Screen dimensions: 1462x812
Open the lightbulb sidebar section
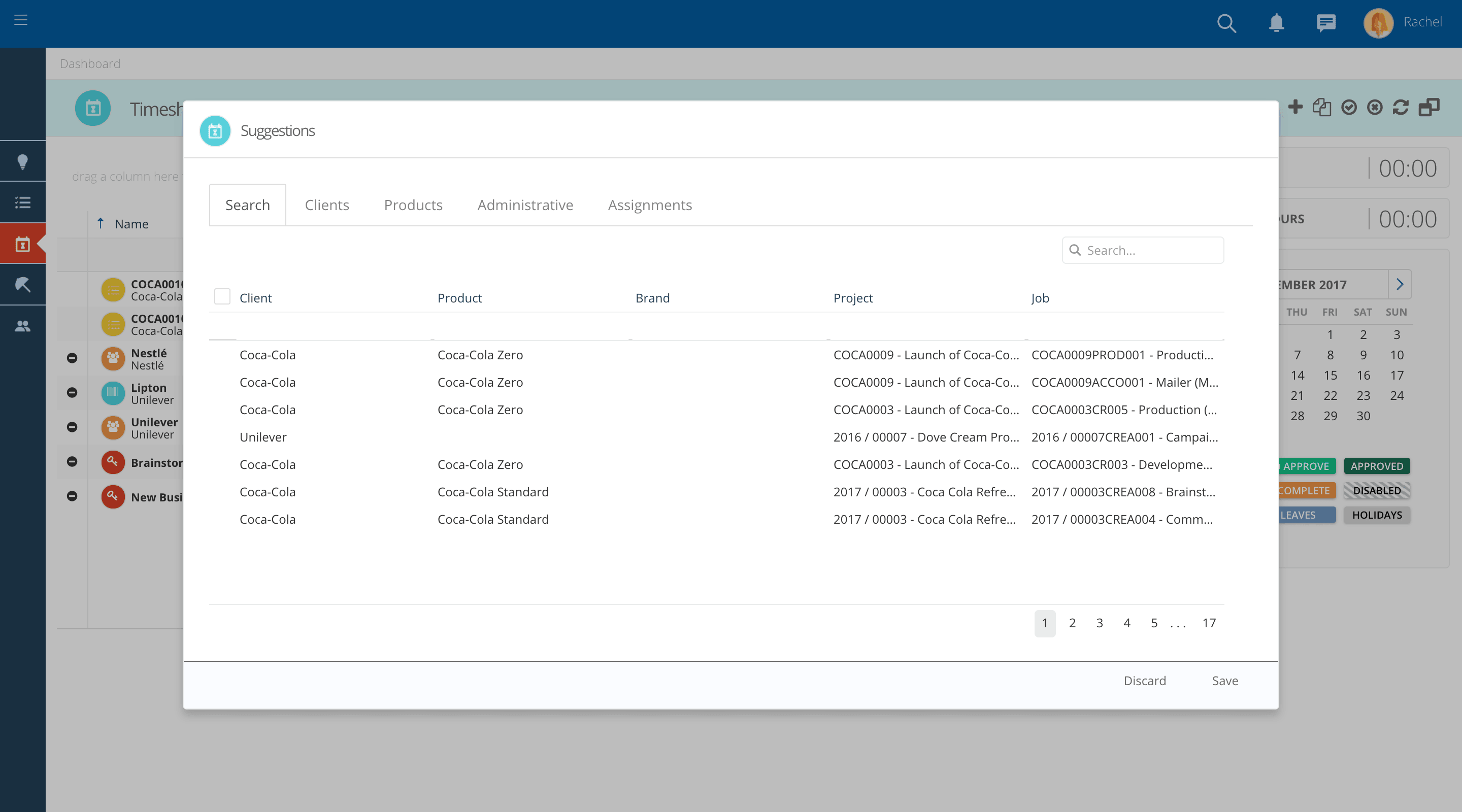pyautogui.click(x=23, y=162)
